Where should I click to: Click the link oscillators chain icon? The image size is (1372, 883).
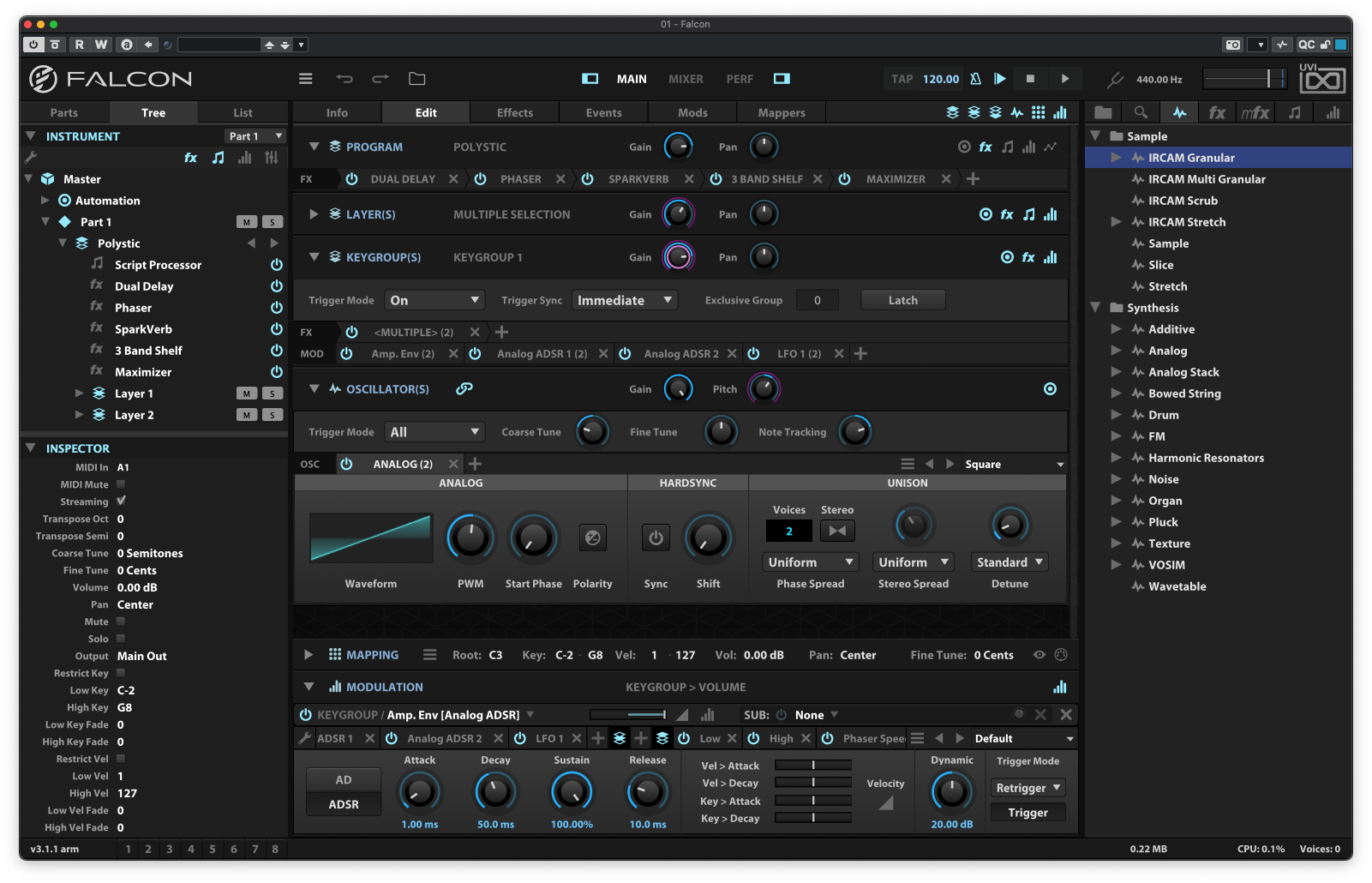[464, 389]
